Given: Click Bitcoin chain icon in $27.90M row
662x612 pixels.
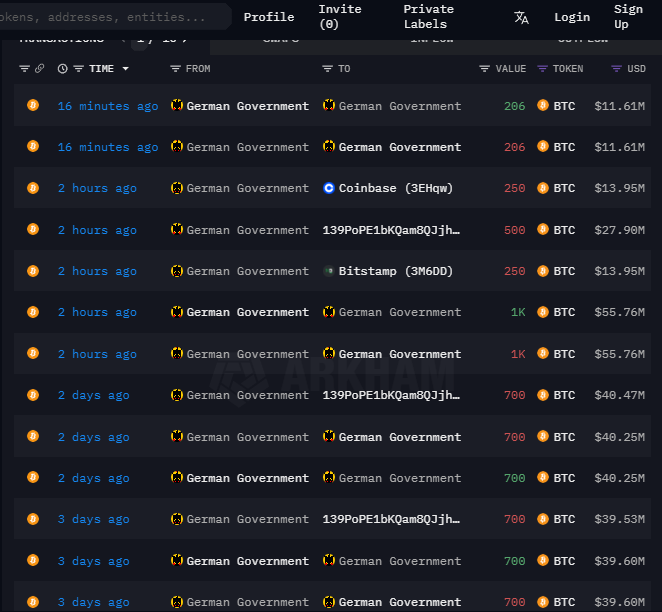Looking at the screenshot, I should [33, 229].
